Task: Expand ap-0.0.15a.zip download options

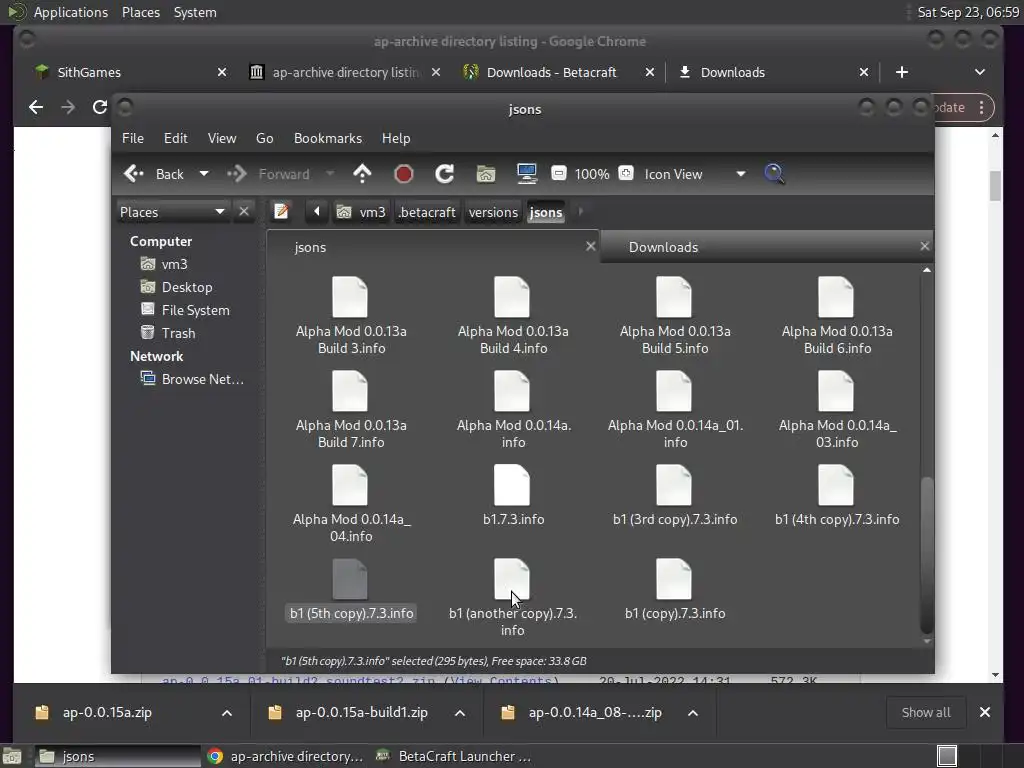Action: coord(227,713)
